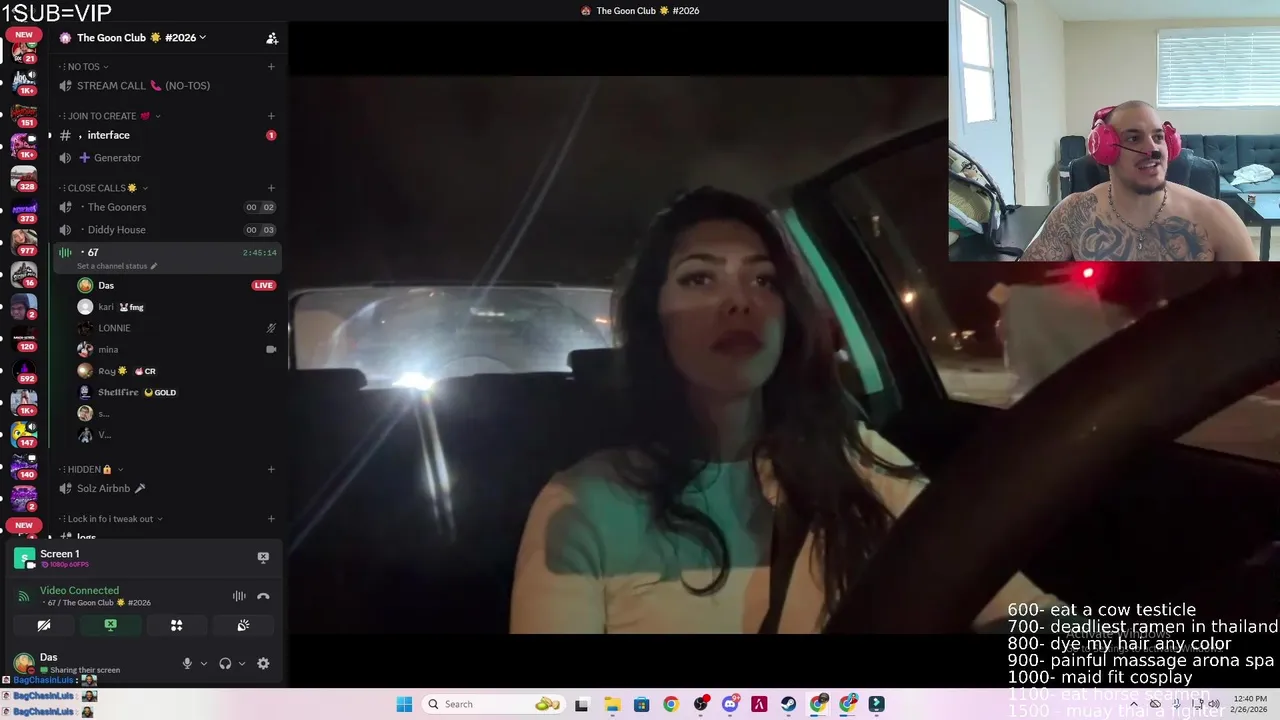Viewport: 1280px width, 720px height.
Task: Open the soundboard icon
Action: 243,625
